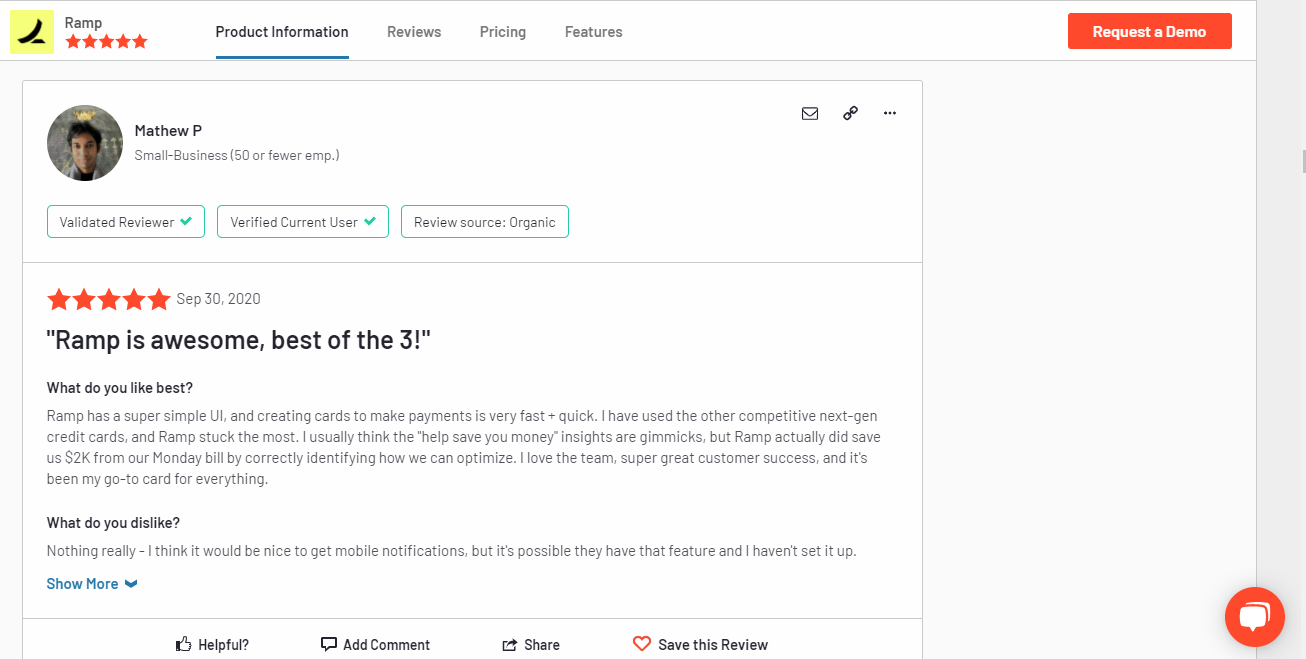Viewport: 1306px width, 659px height.
Task: Click the thumbs-up Helpful icon
Action: pyautogui.click(x=184, y=644)
